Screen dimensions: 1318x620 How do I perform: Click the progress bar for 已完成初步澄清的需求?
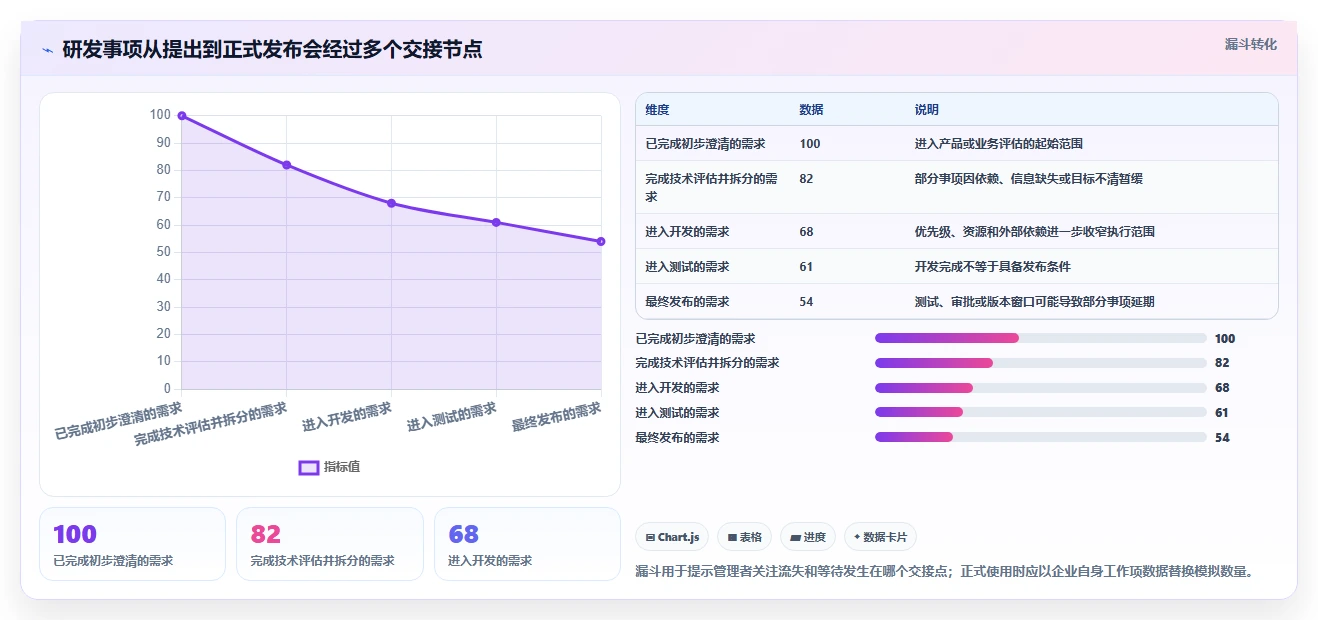tap(1041, 339)
